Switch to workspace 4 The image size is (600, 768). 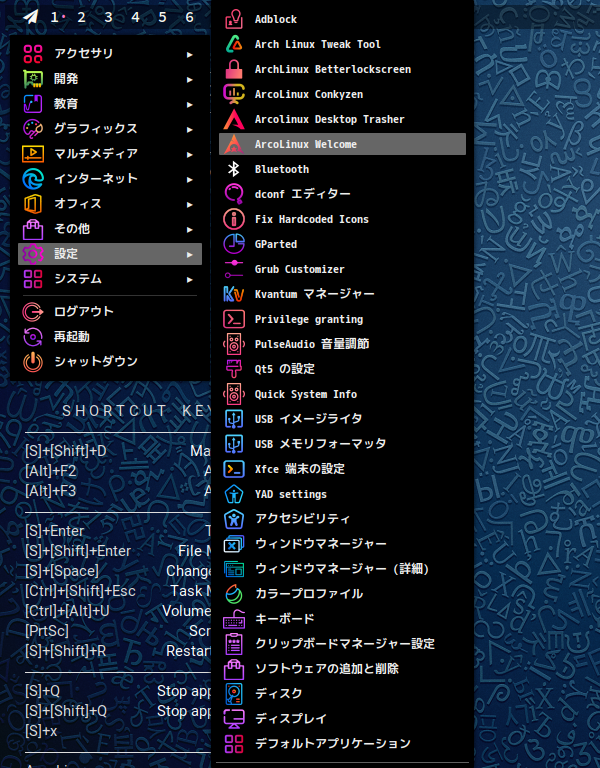[135, 18]
